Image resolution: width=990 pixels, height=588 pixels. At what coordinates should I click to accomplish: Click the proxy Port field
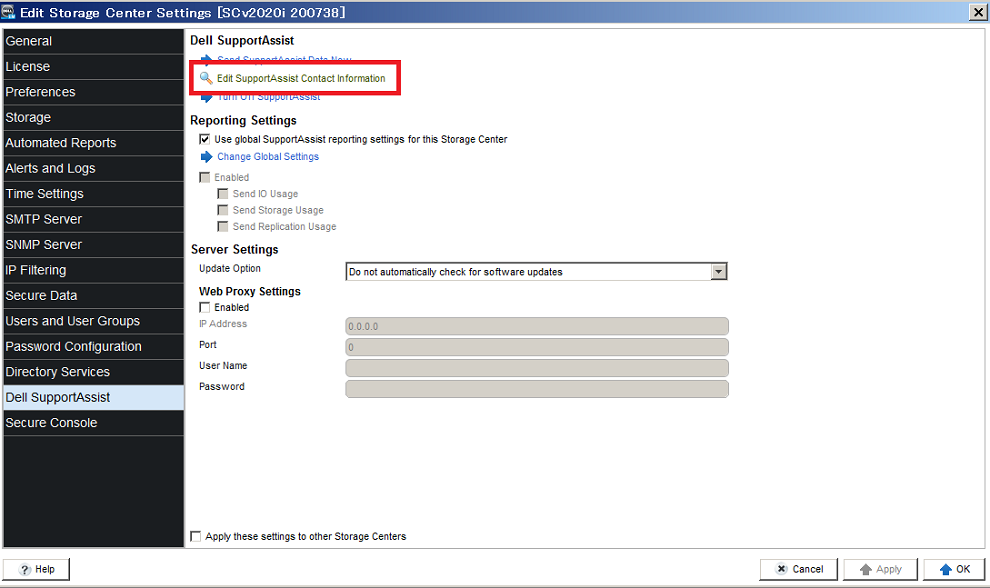pos(537,347)
